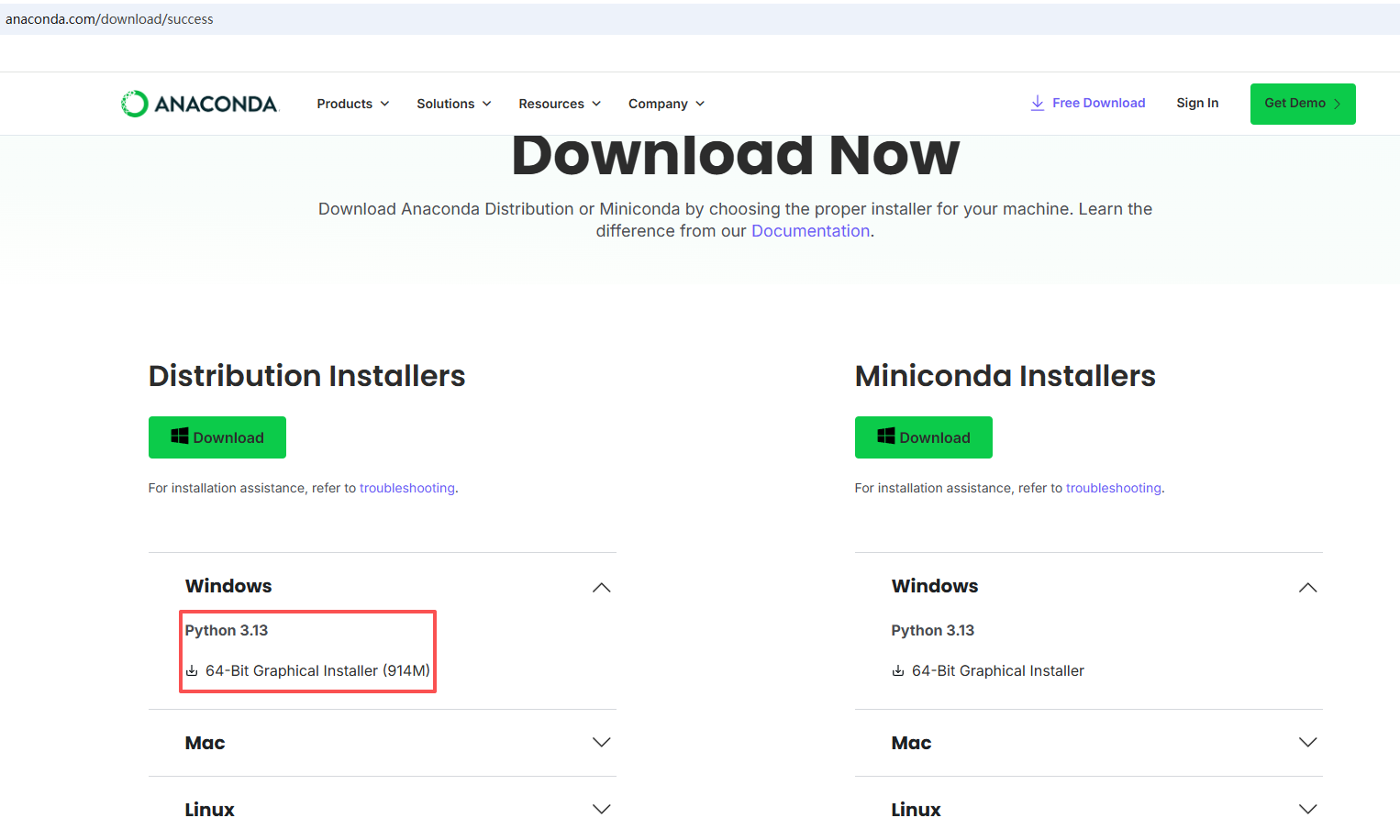
Task: Click Download under Miniconda Installers
Action: pos(924,437)
